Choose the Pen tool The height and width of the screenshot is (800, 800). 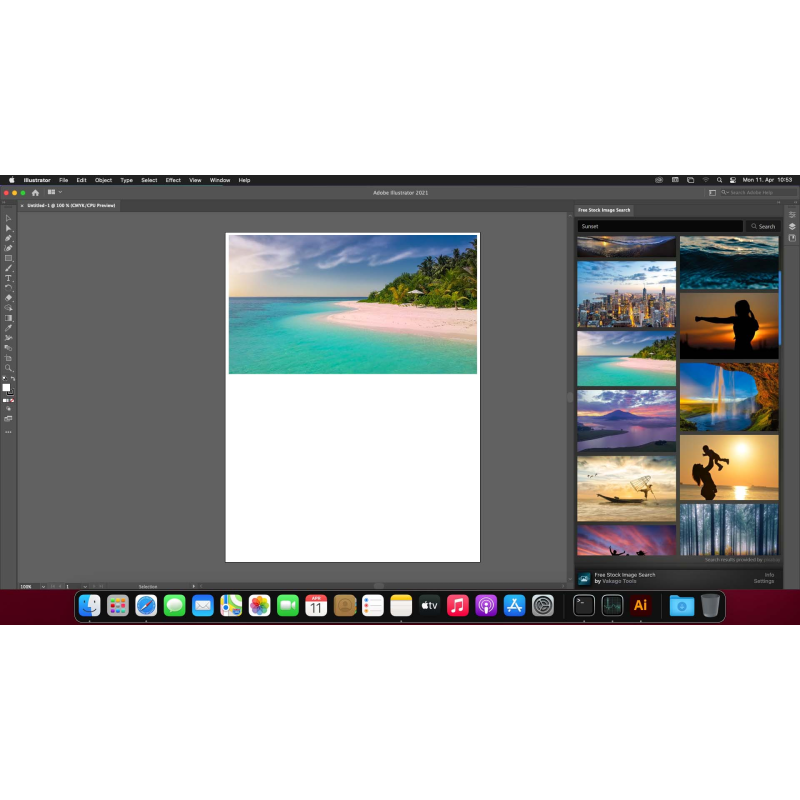pos(8,238)
